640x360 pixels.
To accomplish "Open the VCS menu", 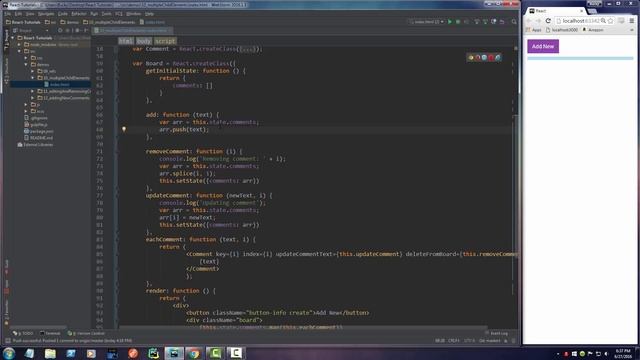I will [x=118, y=14].
